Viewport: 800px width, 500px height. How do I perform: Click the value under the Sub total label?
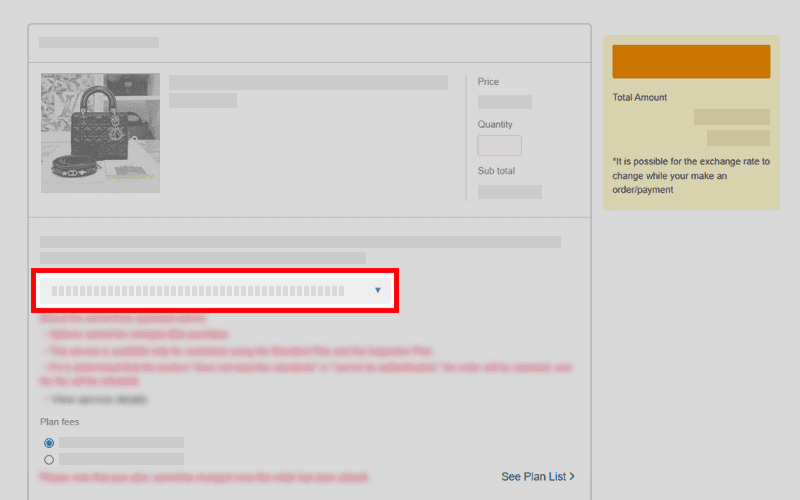pyautogui.click(x=509, y=192)
